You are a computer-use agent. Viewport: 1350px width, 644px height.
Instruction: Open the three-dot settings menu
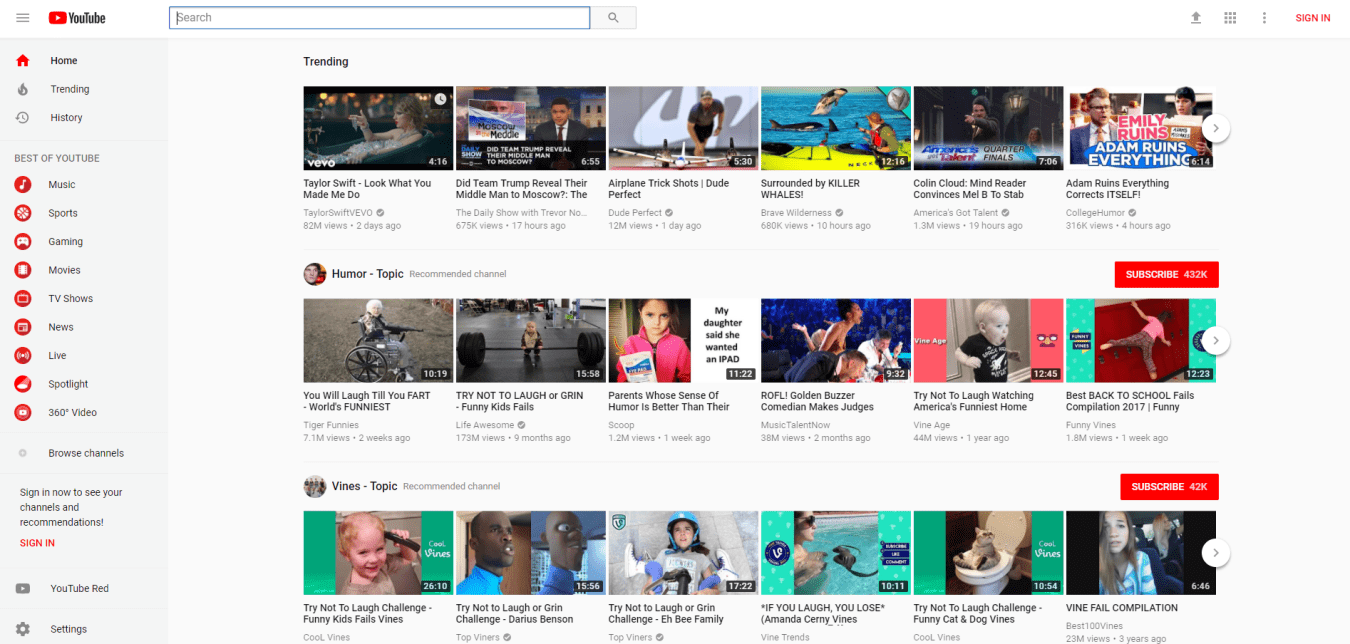tap(1264, 18)
